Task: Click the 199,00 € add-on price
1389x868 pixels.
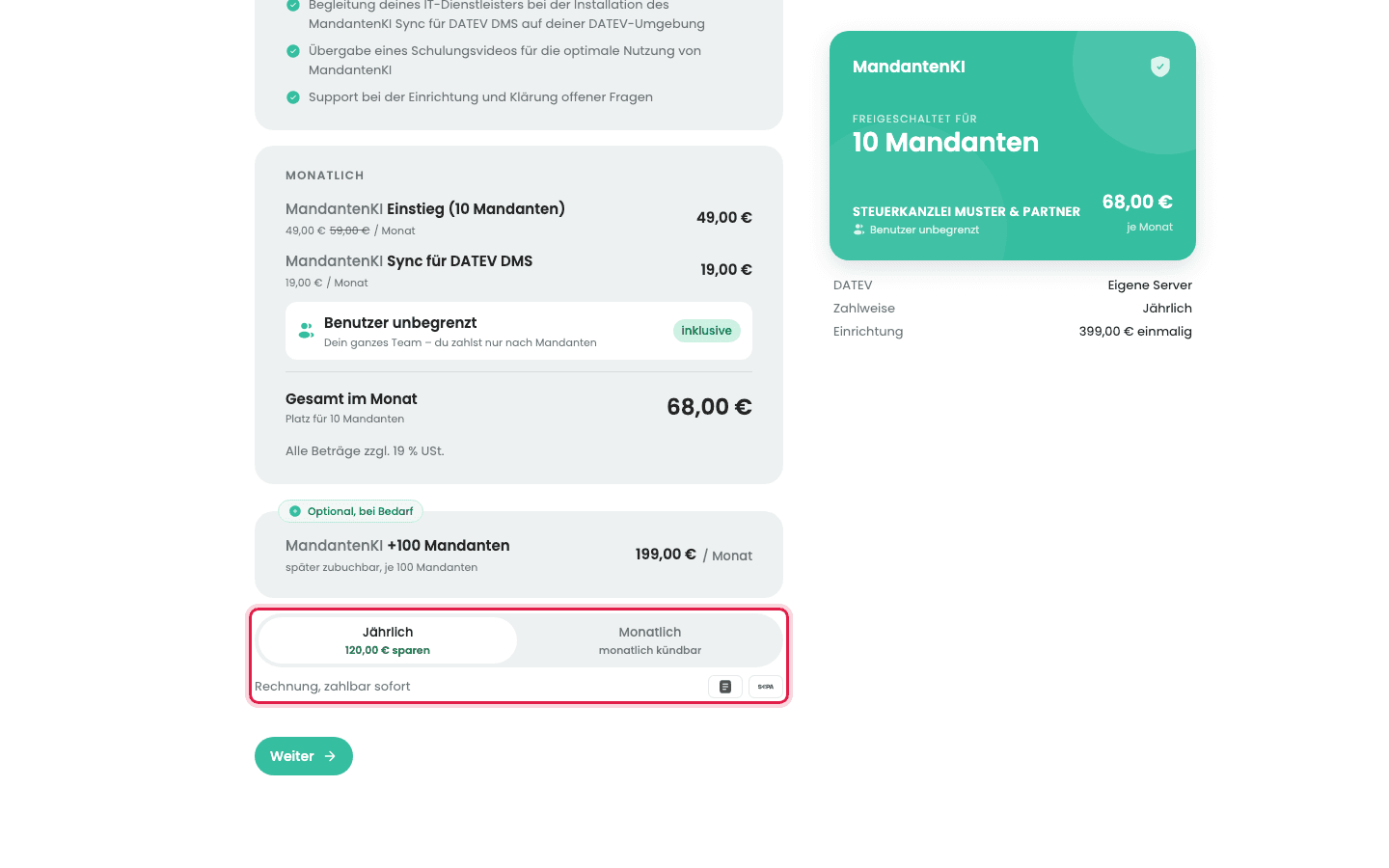Action: (666, 555)
